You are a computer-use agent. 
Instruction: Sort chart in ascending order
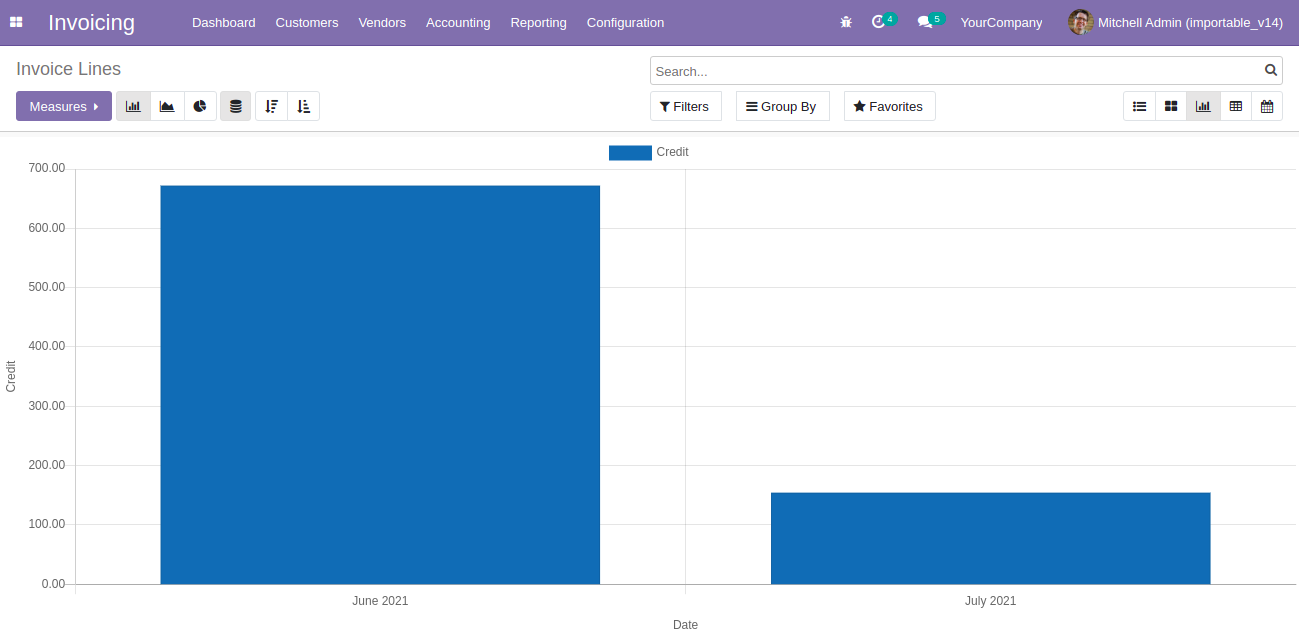303,106
